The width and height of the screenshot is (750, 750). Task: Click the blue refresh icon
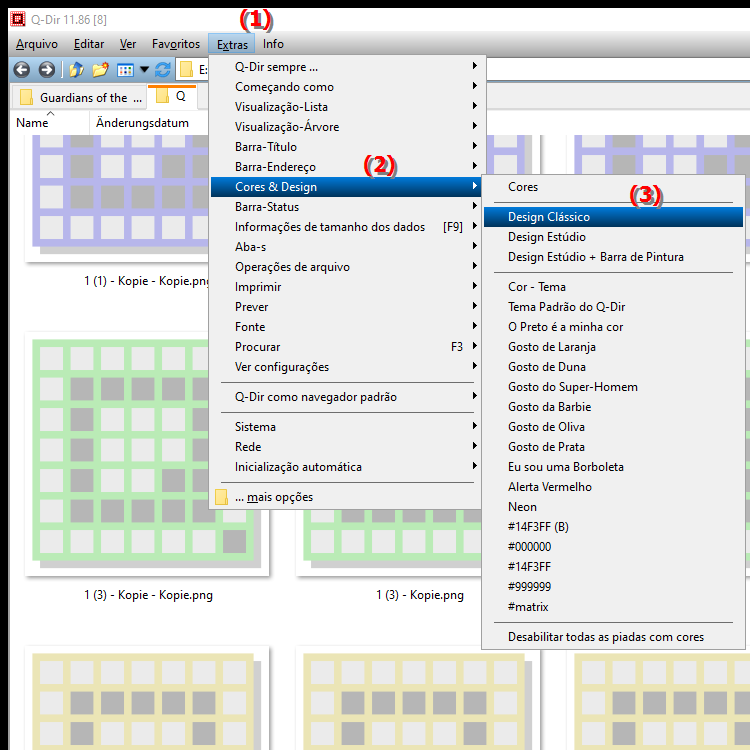163,70
